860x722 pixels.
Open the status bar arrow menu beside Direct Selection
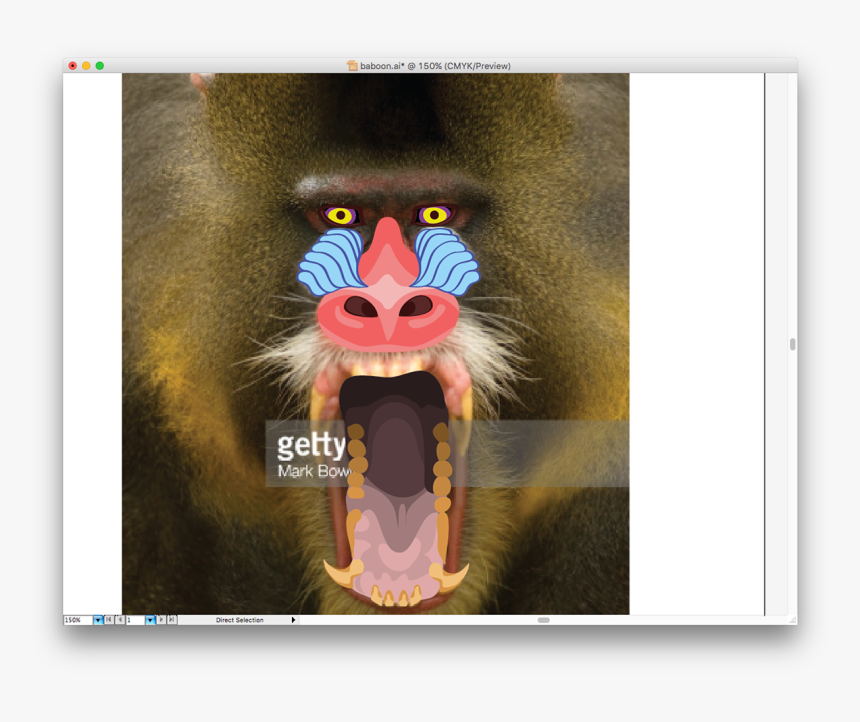click(x=293, y=620)
